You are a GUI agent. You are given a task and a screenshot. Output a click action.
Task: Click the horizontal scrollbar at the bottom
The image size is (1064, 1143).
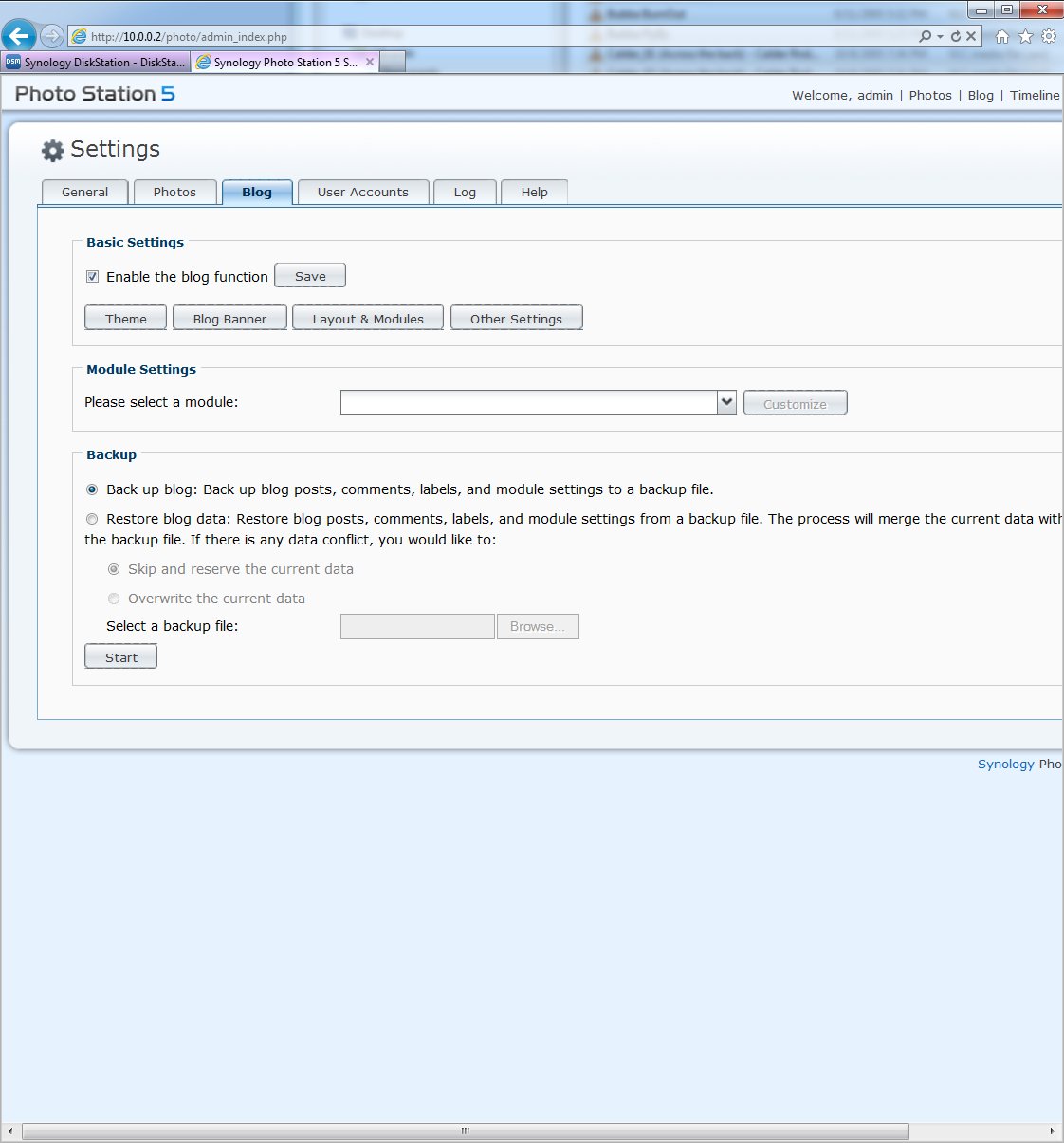pos(465,1131)
